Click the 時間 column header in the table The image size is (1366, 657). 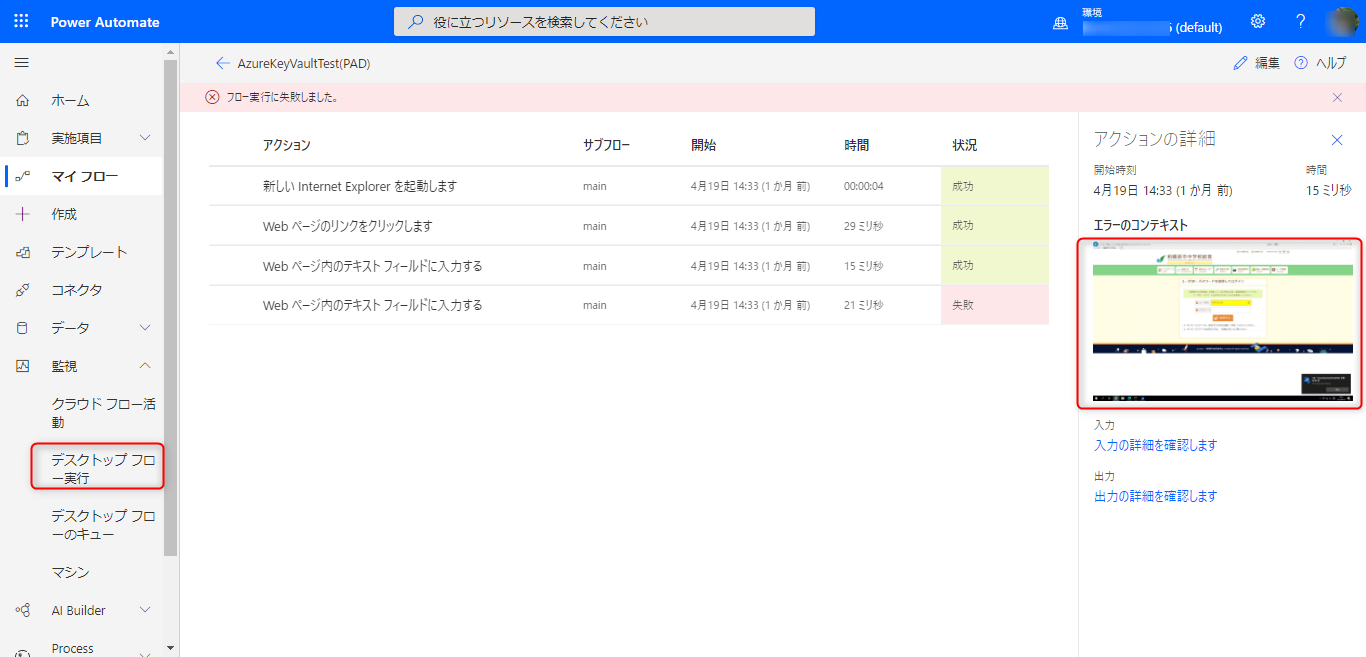(x=857, y=145)
